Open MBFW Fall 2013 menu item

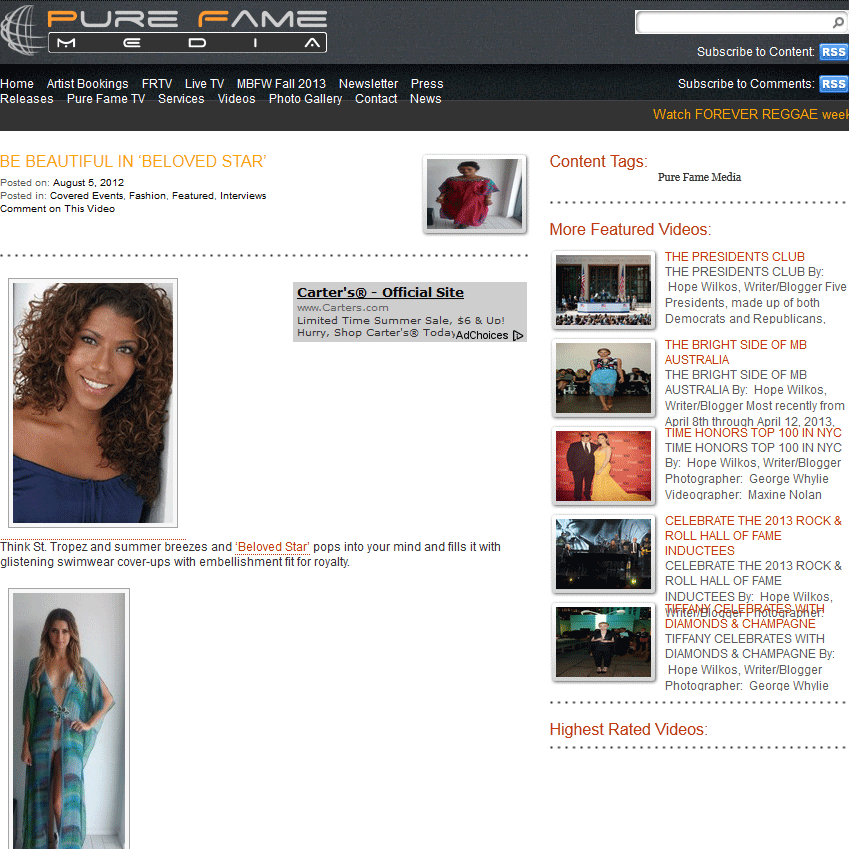(x=281, y=84)
